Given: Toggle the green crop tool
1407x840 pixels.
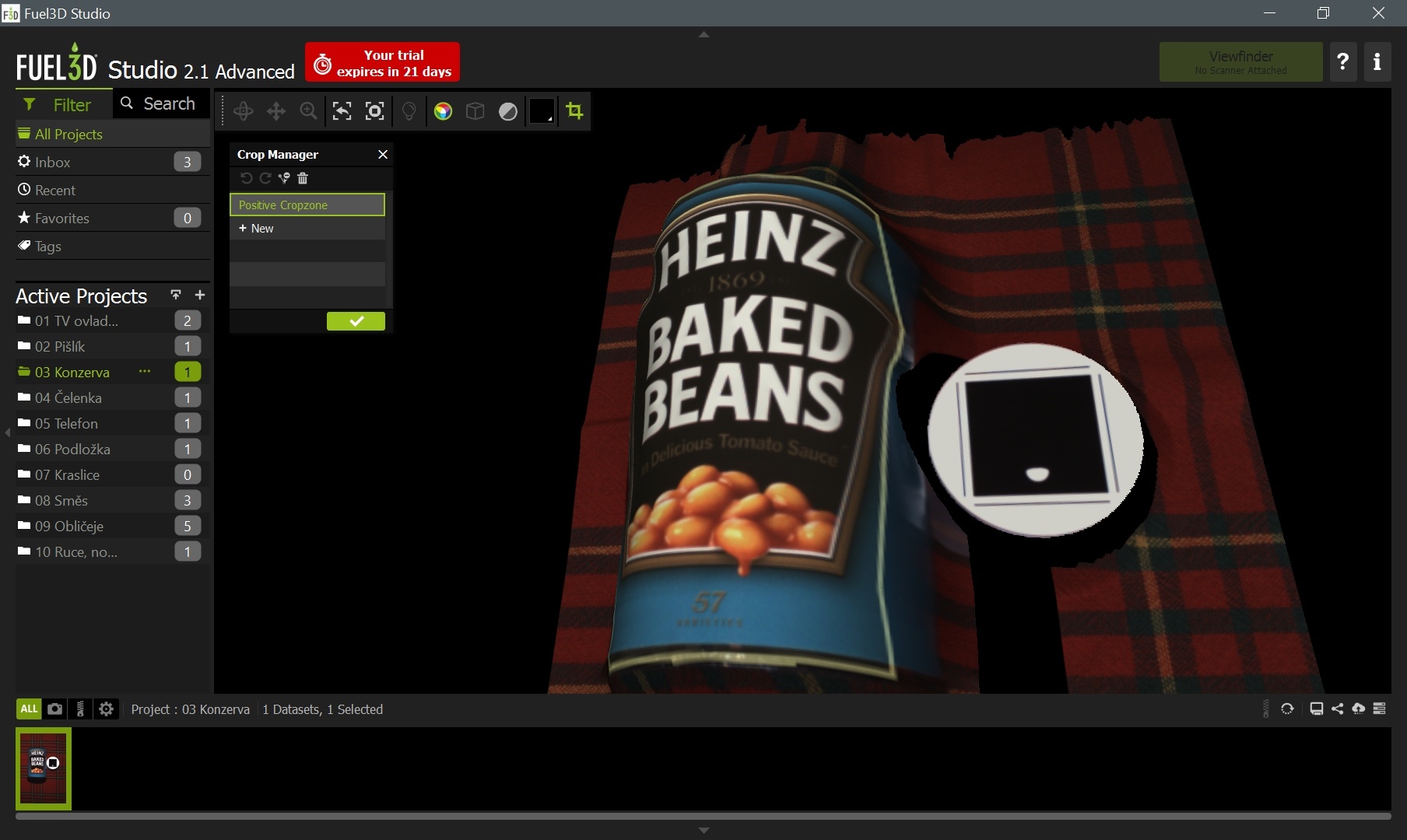Looking at the screenshot, I should click(575, 111).
